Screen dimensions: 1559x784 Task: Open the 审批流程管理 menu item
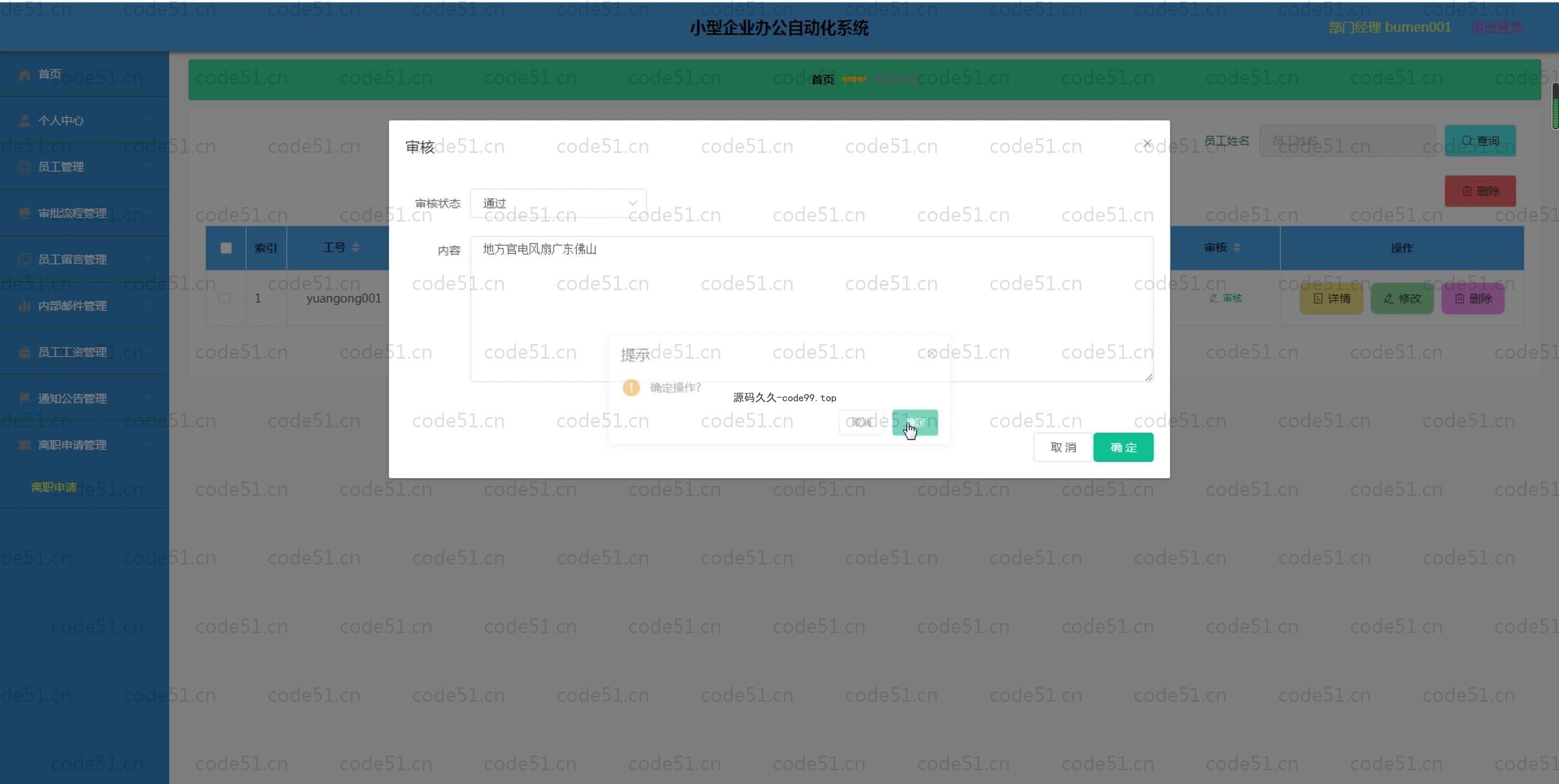pyautogui.click(x=84, y=213)
